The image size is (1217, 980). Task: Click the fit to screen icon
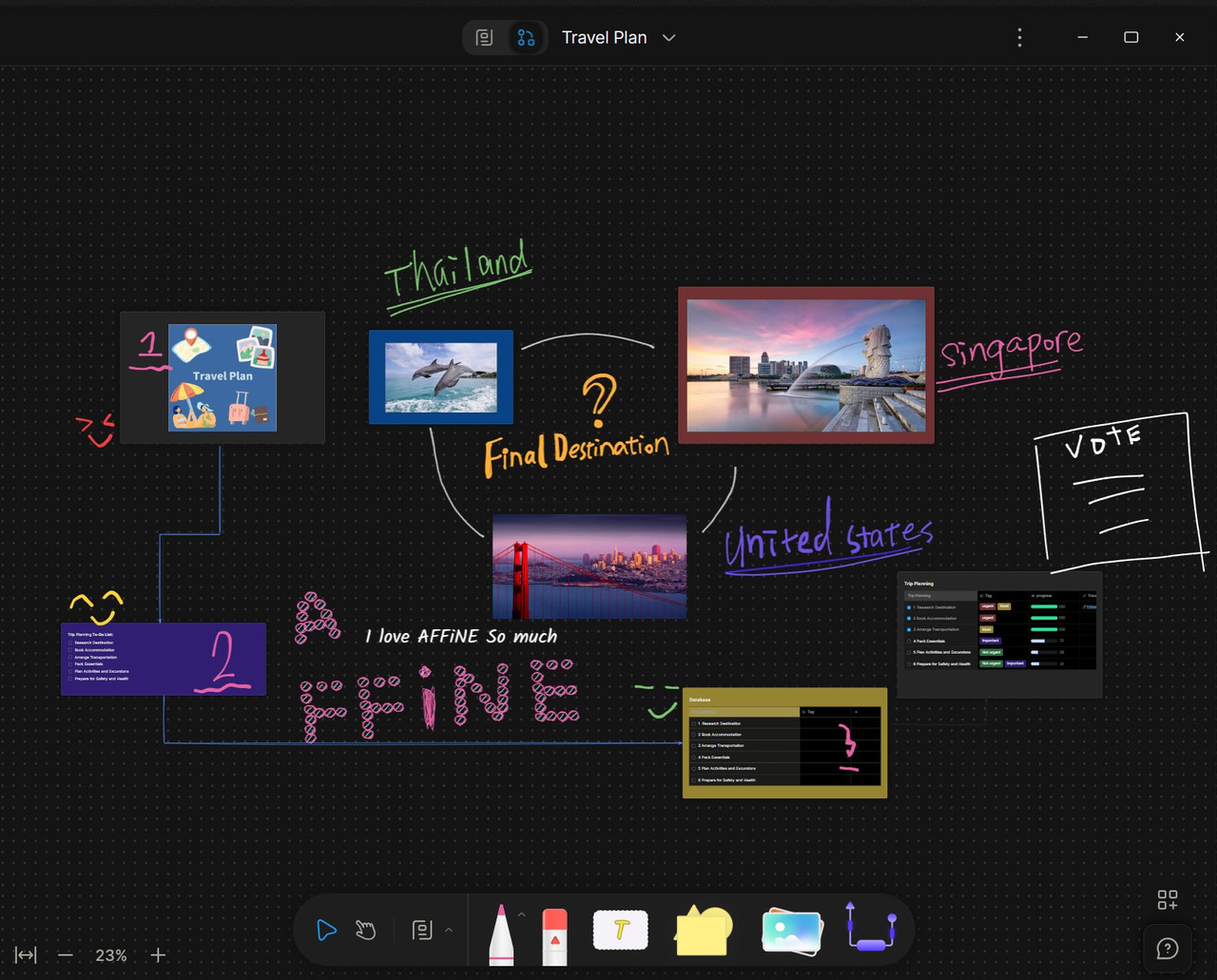[26, 955]
